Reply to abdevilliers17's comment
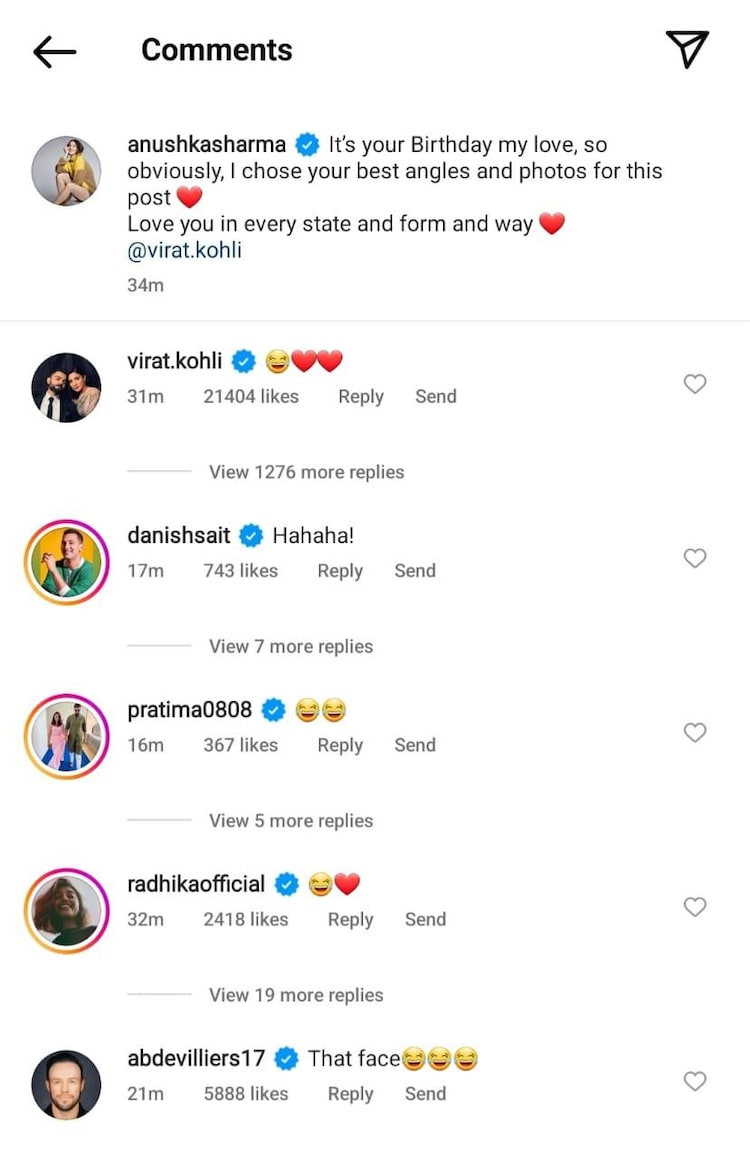This screenshot has height=1159, width=750. 350,1094
